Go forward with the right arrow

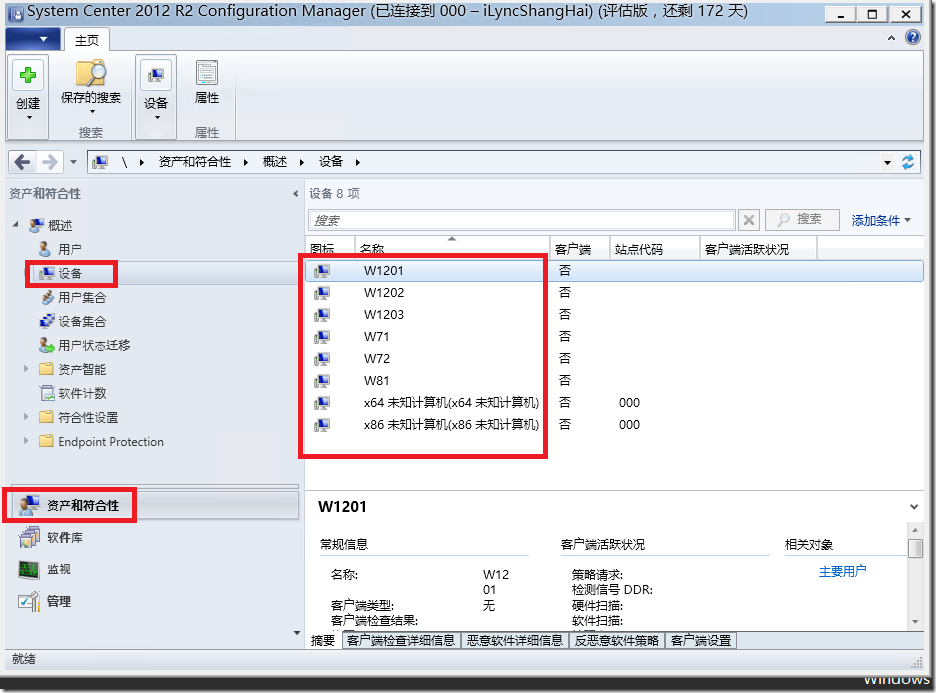(50, 162)
